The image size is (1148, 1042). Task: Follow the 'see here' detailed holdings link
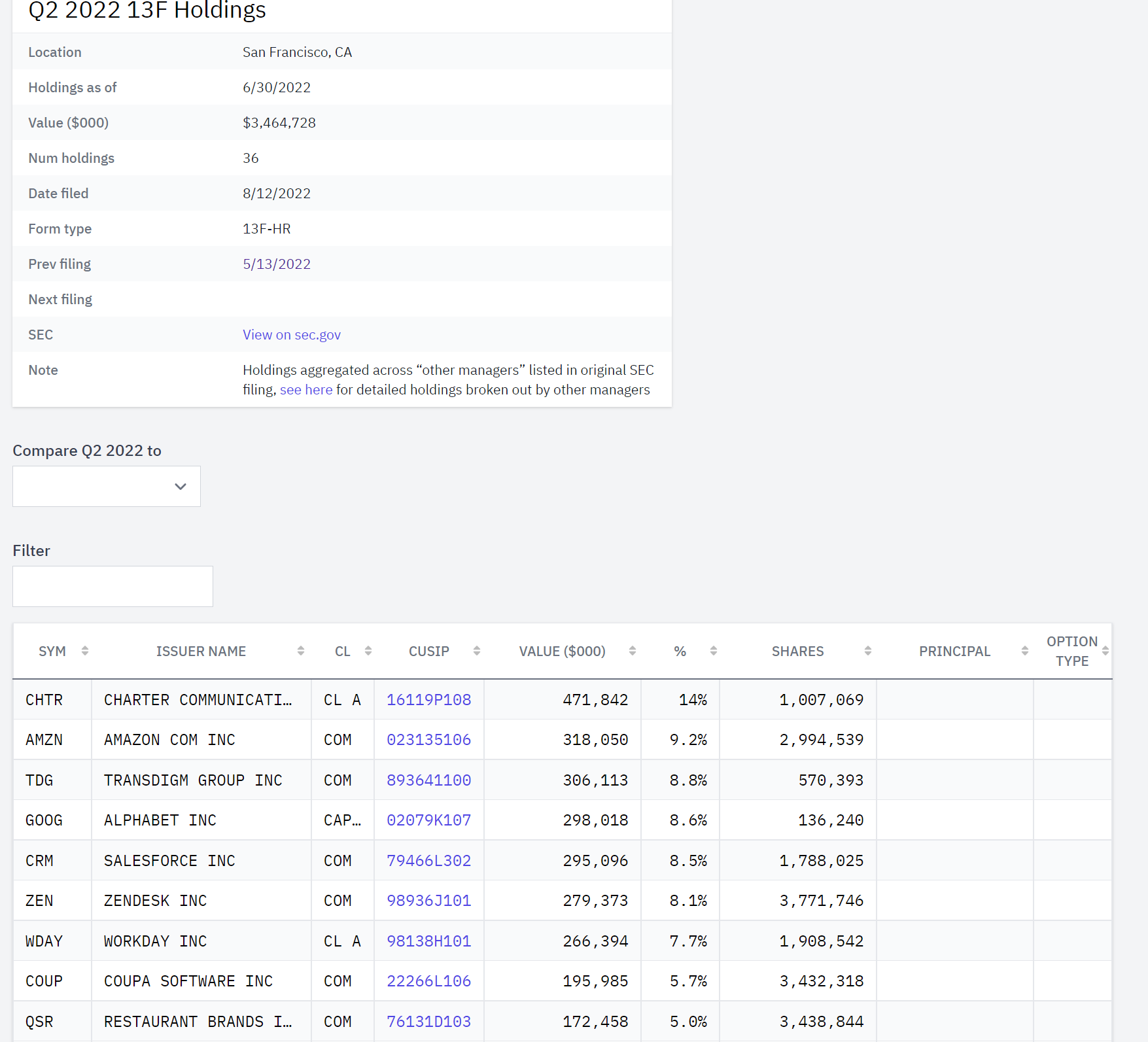tap(306, 390)
